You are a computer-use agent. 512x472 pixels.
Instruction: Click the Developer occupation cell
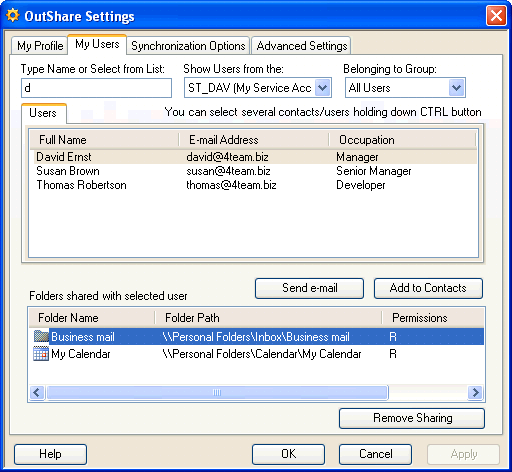[x=361, y=185]
